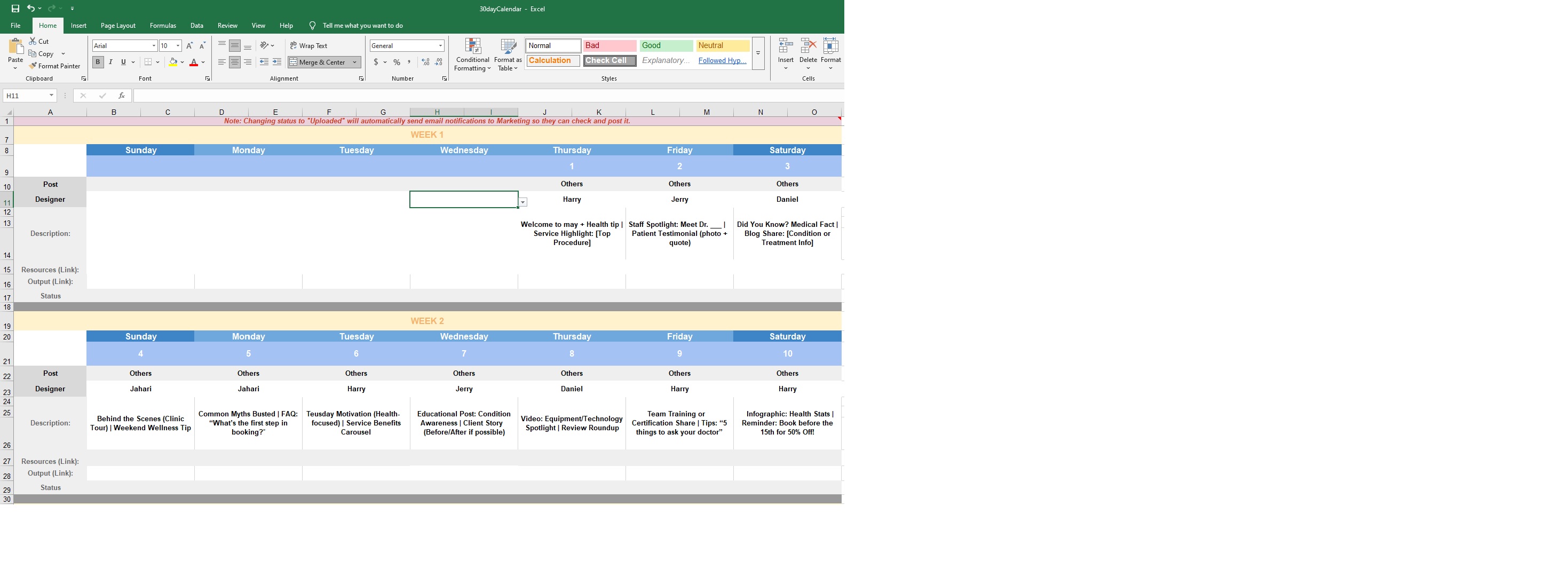The height and width of the screenshot is (584, 1568).
Task: Open the dropdown arrow beside cell H11
Action: (523, 202)
